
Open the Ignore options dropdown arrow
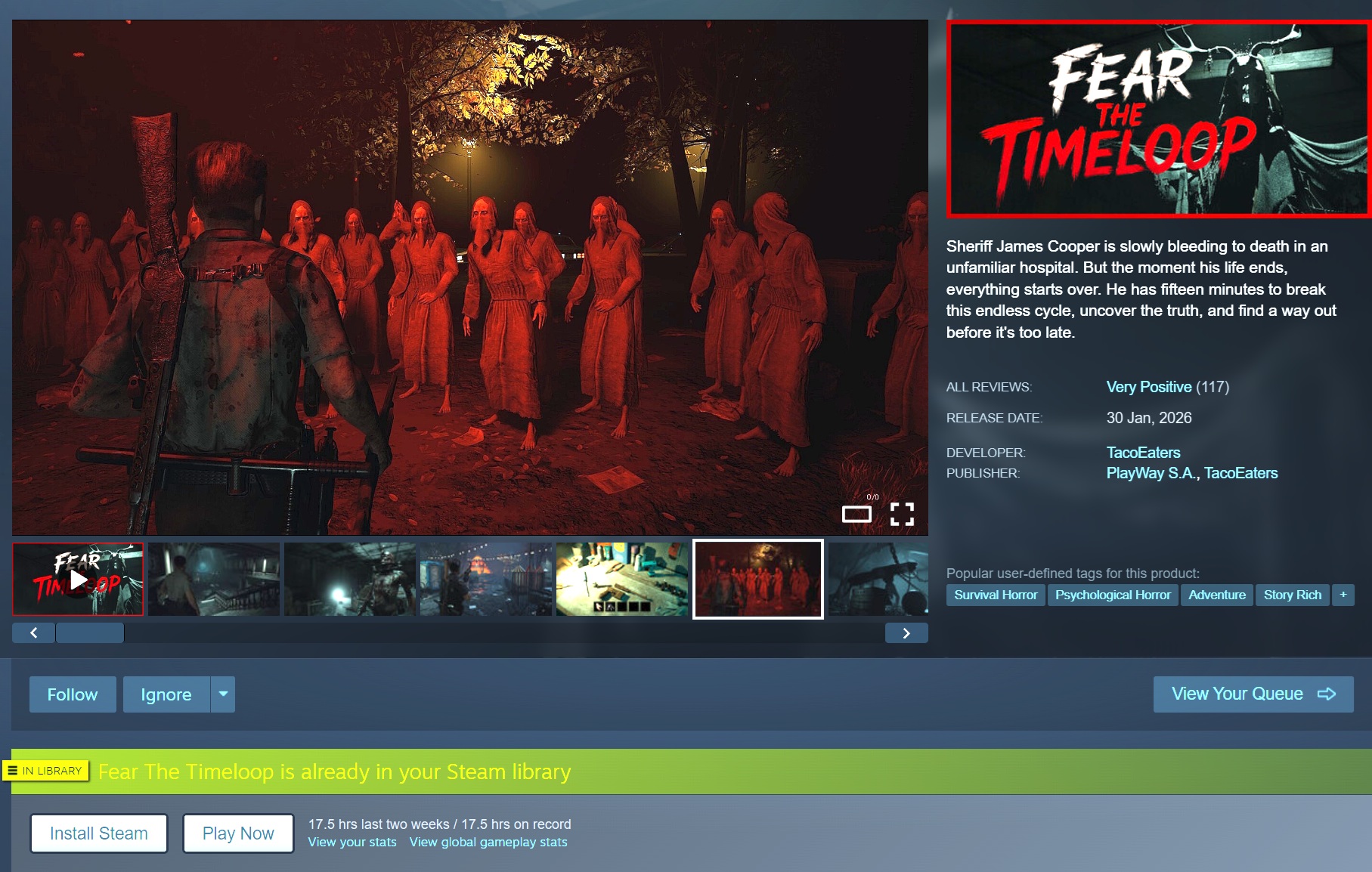tap(223, 694)
